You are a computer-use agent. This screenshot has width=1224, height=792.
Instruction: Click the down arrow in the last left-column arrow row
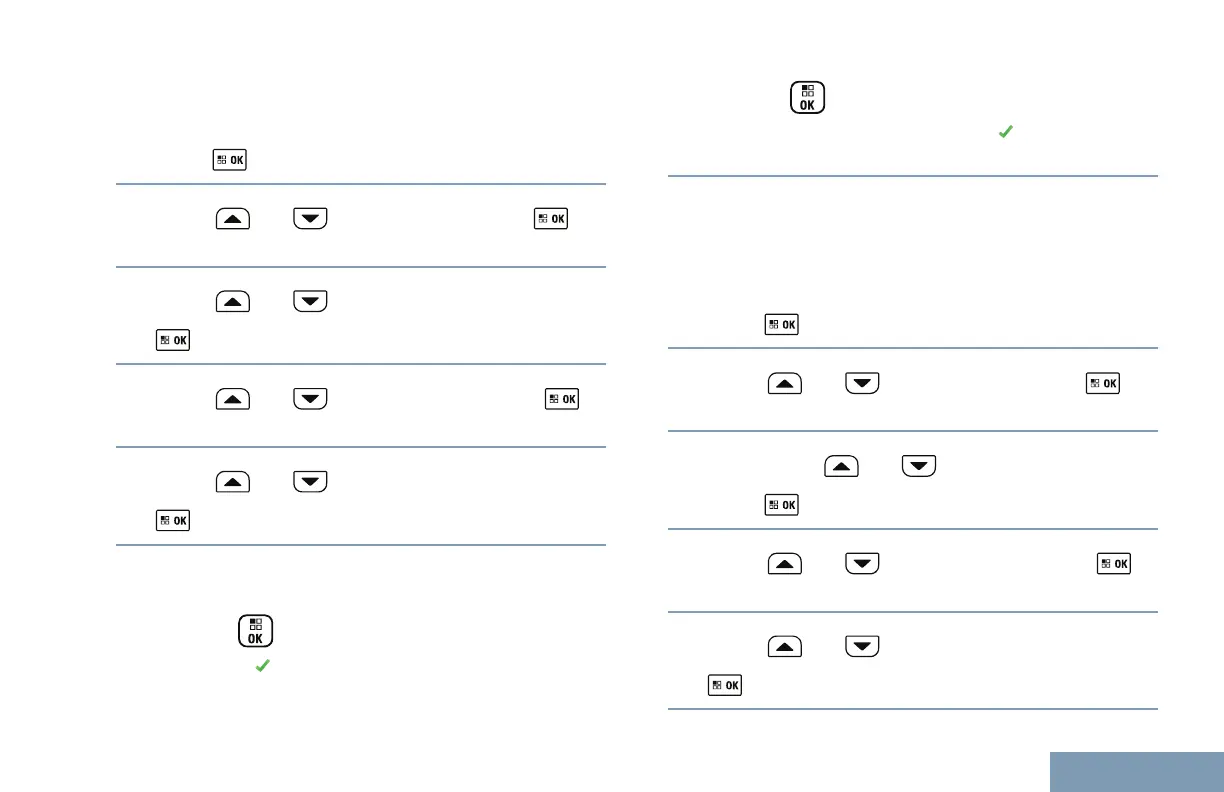coord(310,481)
